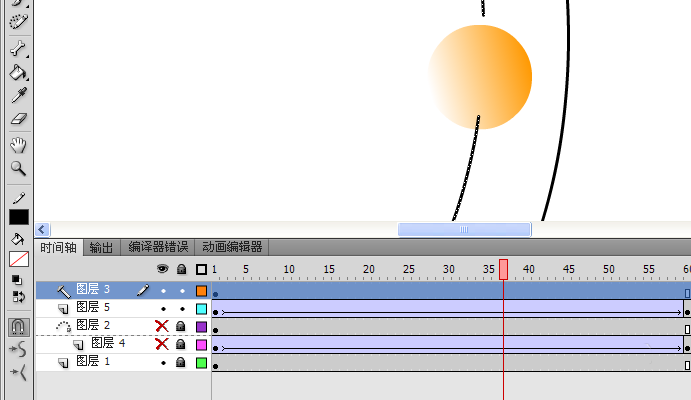This screenshot has height=400, width=691.
Task: Open the 编译器错误 tab
Action: click(x=158, y=247)
